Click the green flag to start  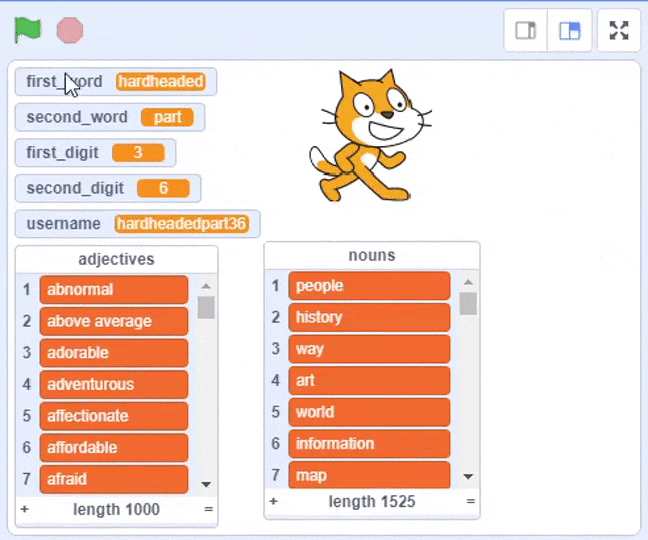[x=28, y=30]
